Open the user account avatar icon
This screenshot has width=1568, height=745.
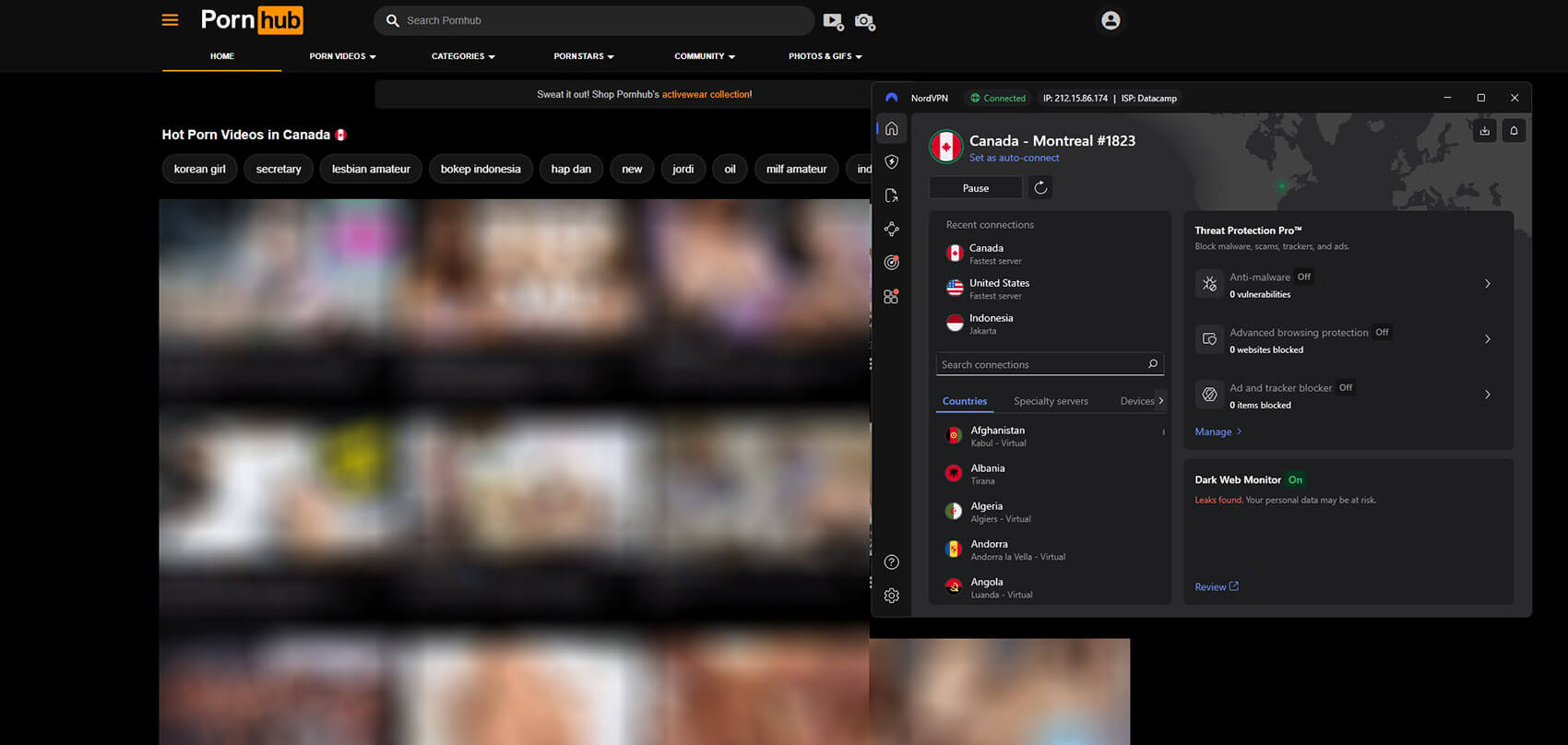coord(1111,20)
